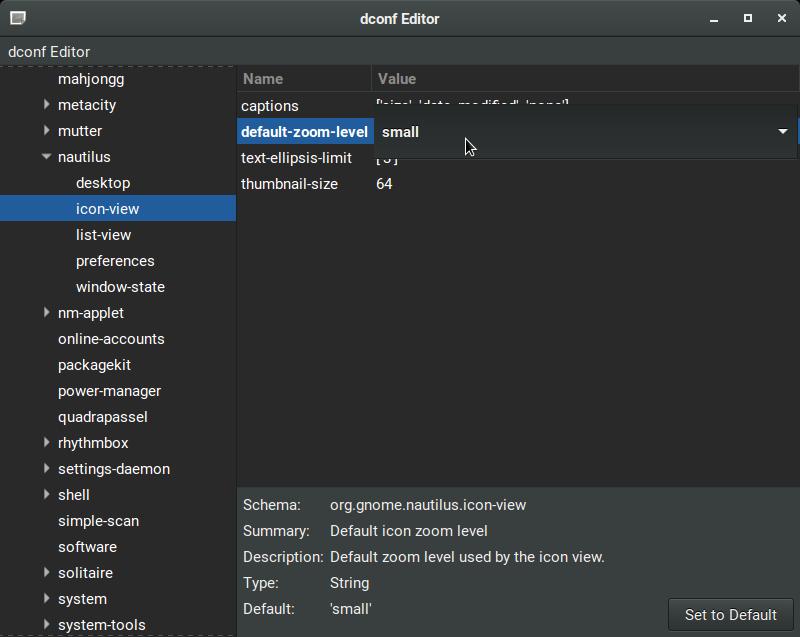Screen dimensions: 800x637
Task: Select online-accounts in the sidebar
Action: tap(111, 339)
